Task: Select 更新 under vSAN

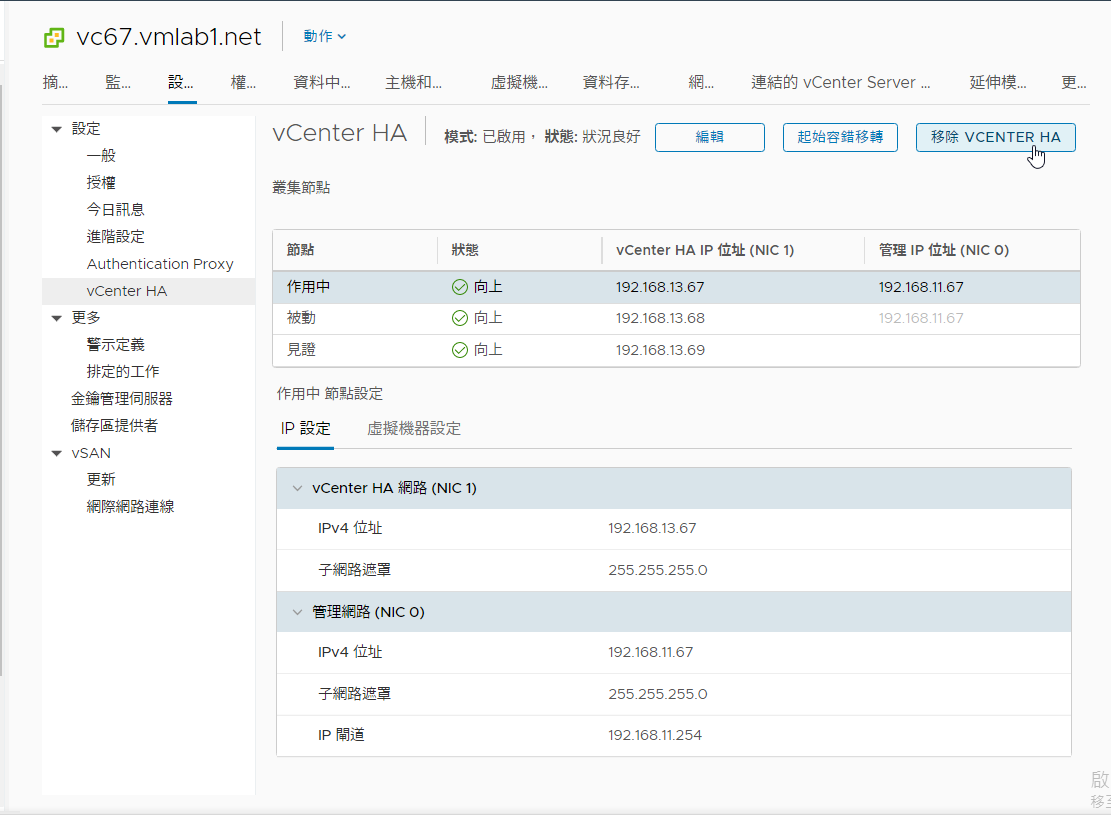Action: tap(101, 480)
